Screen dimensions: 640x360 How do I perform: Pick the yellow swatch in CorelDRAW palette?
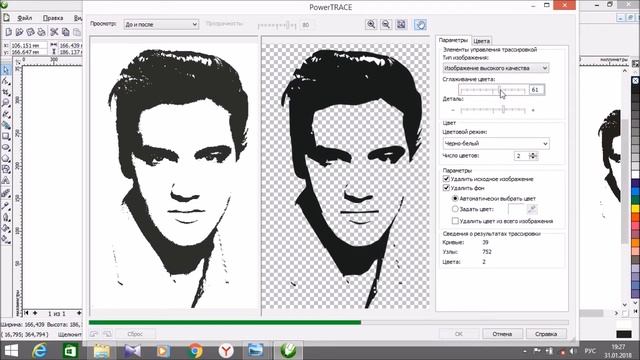(636, 209)
